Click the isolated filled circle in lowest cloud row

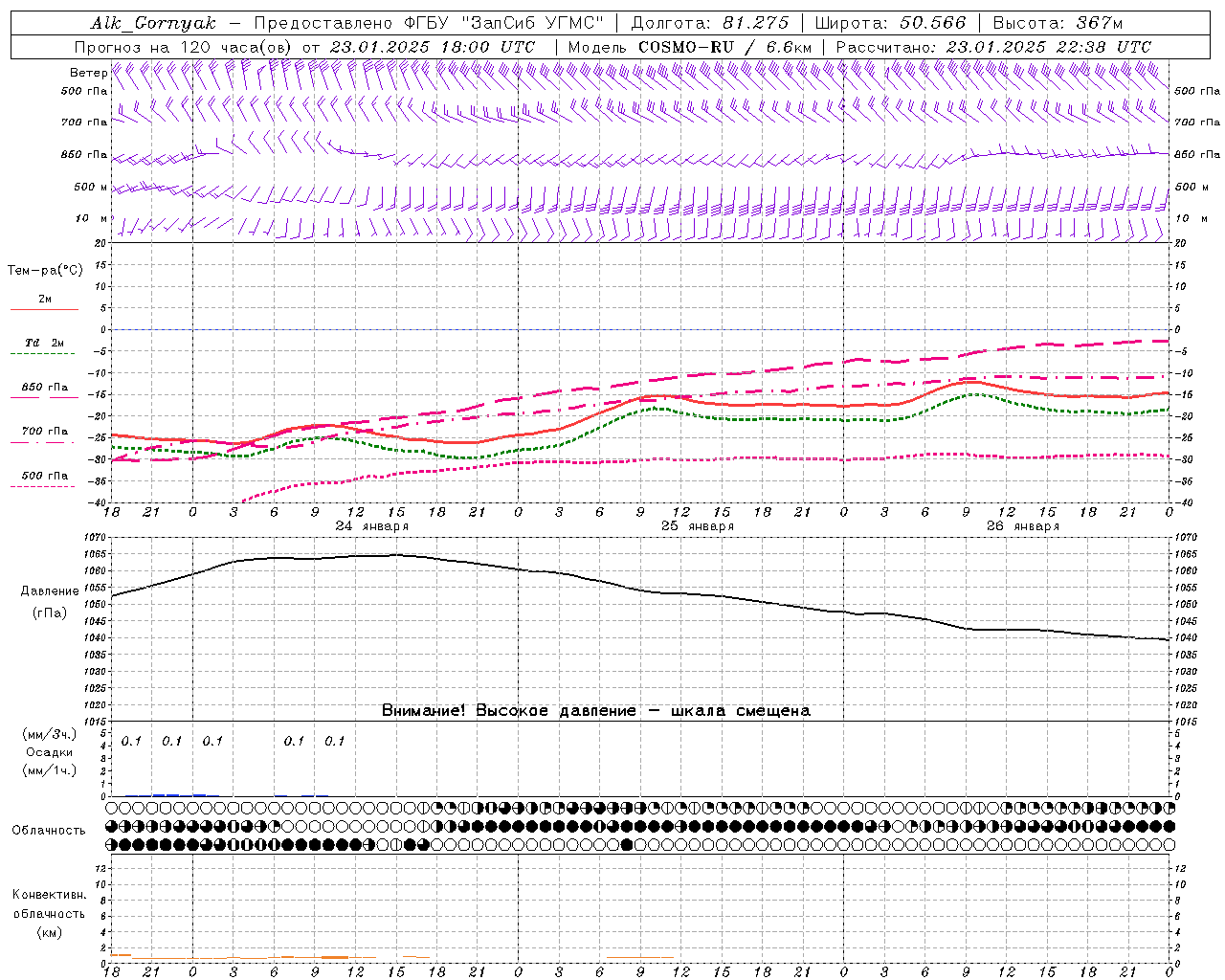point(627,844)
